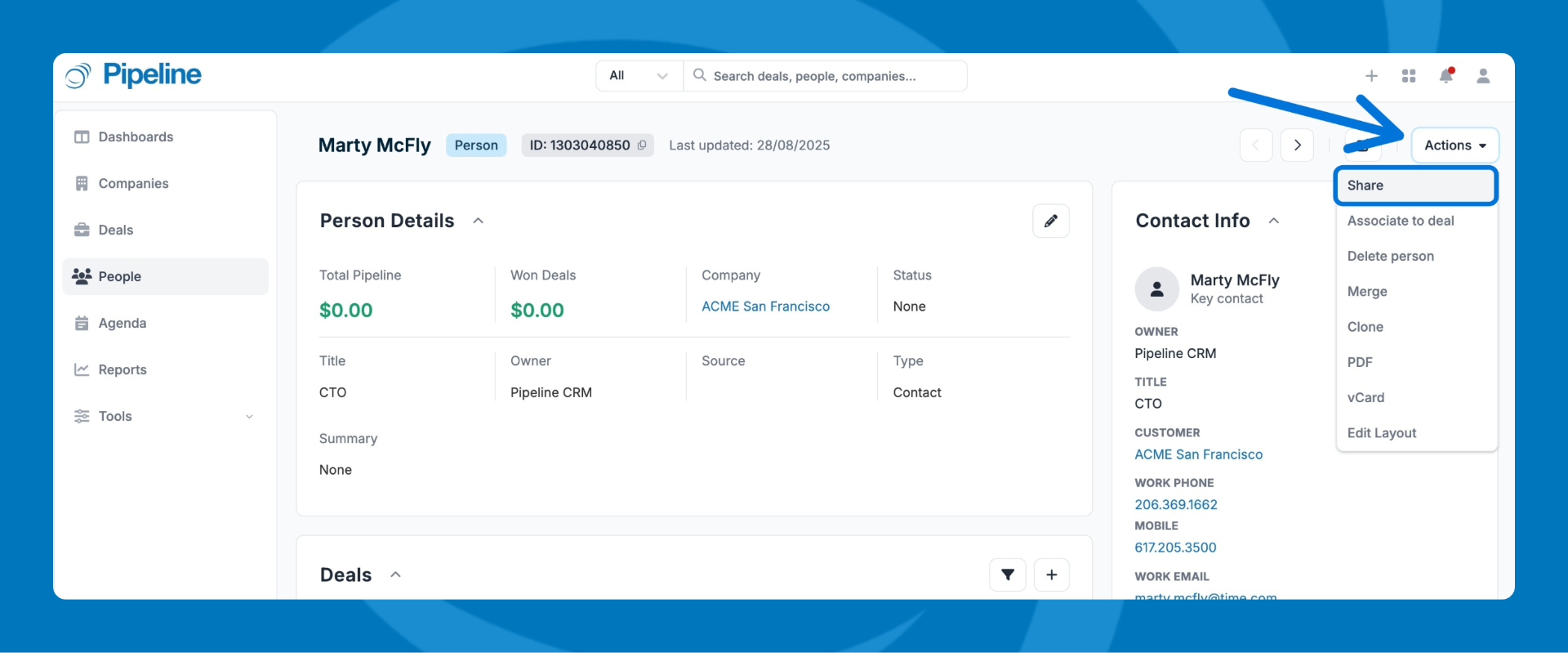The image size is (1568, 653).
Task: Click the Companies building icon
Action: (x=82, y=183)
